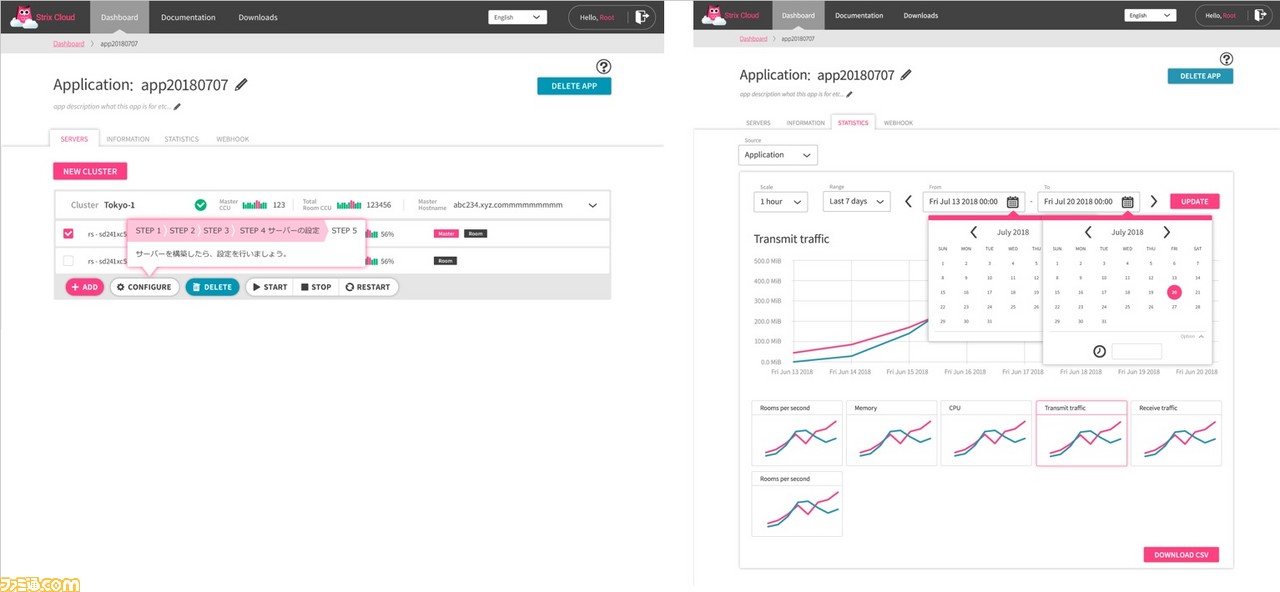
Task: Select July 20 in the To calendar
Action: (x=1174, y=292)
